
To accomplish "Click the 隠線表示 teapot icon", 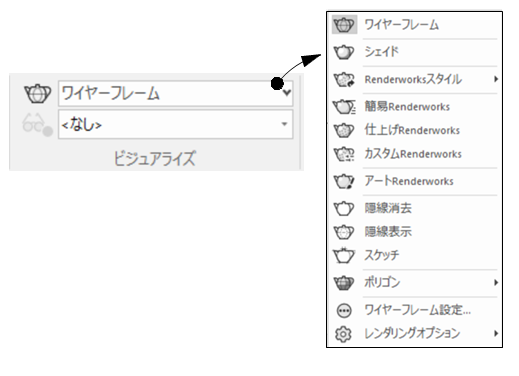I will pos(344,232).
